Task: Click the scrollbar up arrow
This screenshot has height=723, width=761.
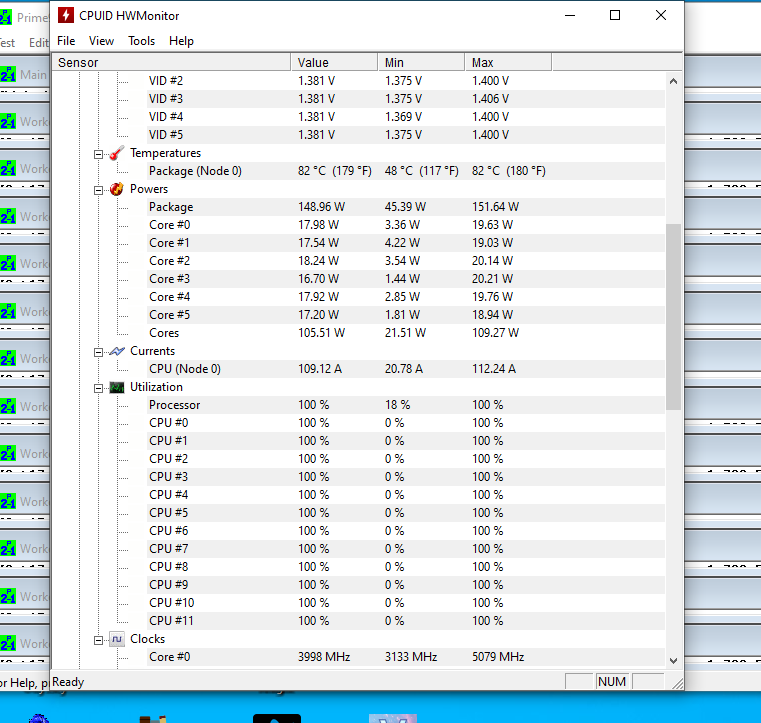Action: pos(673,81)
